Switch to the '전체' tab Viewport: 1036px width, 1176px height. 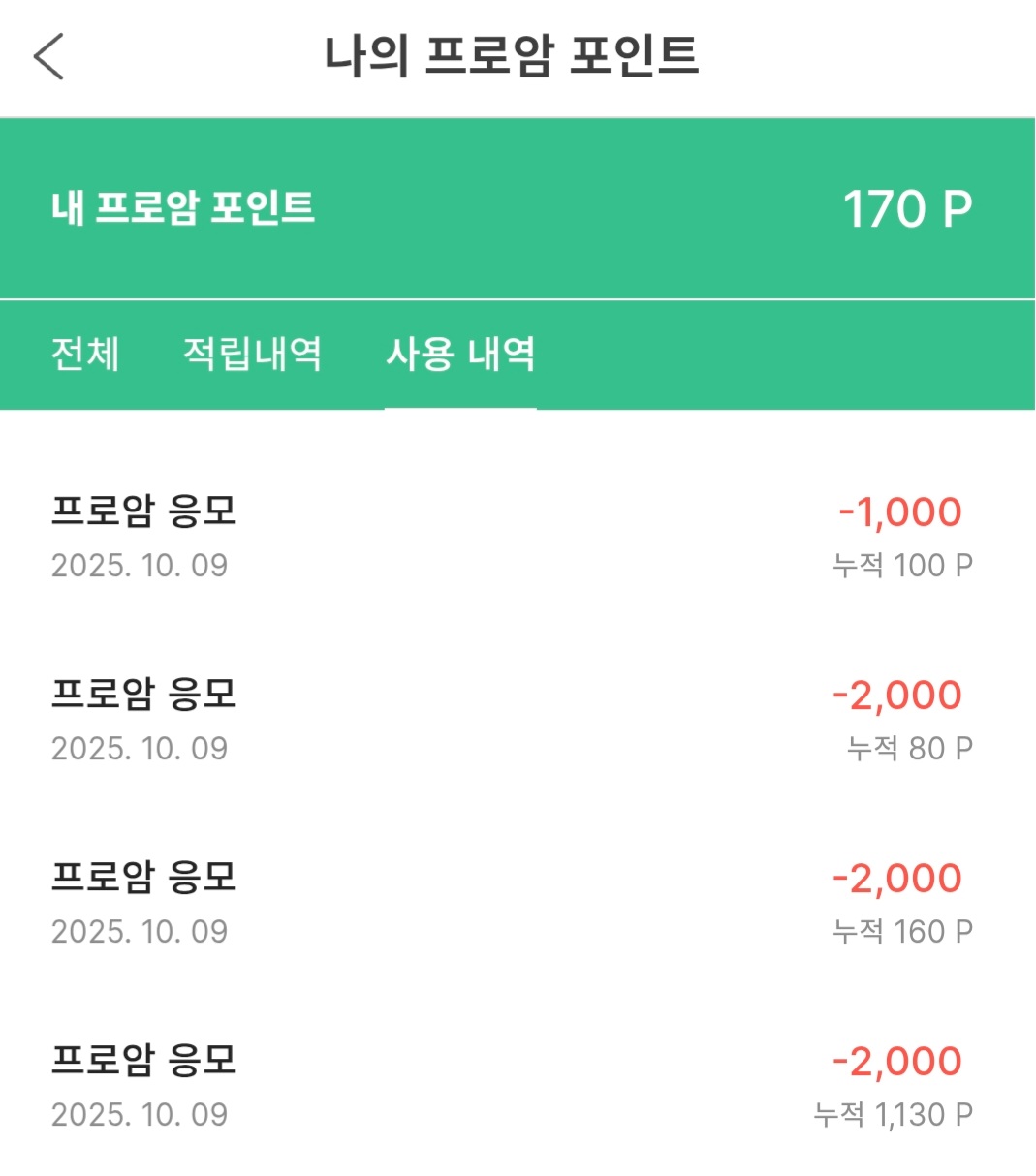85,354
